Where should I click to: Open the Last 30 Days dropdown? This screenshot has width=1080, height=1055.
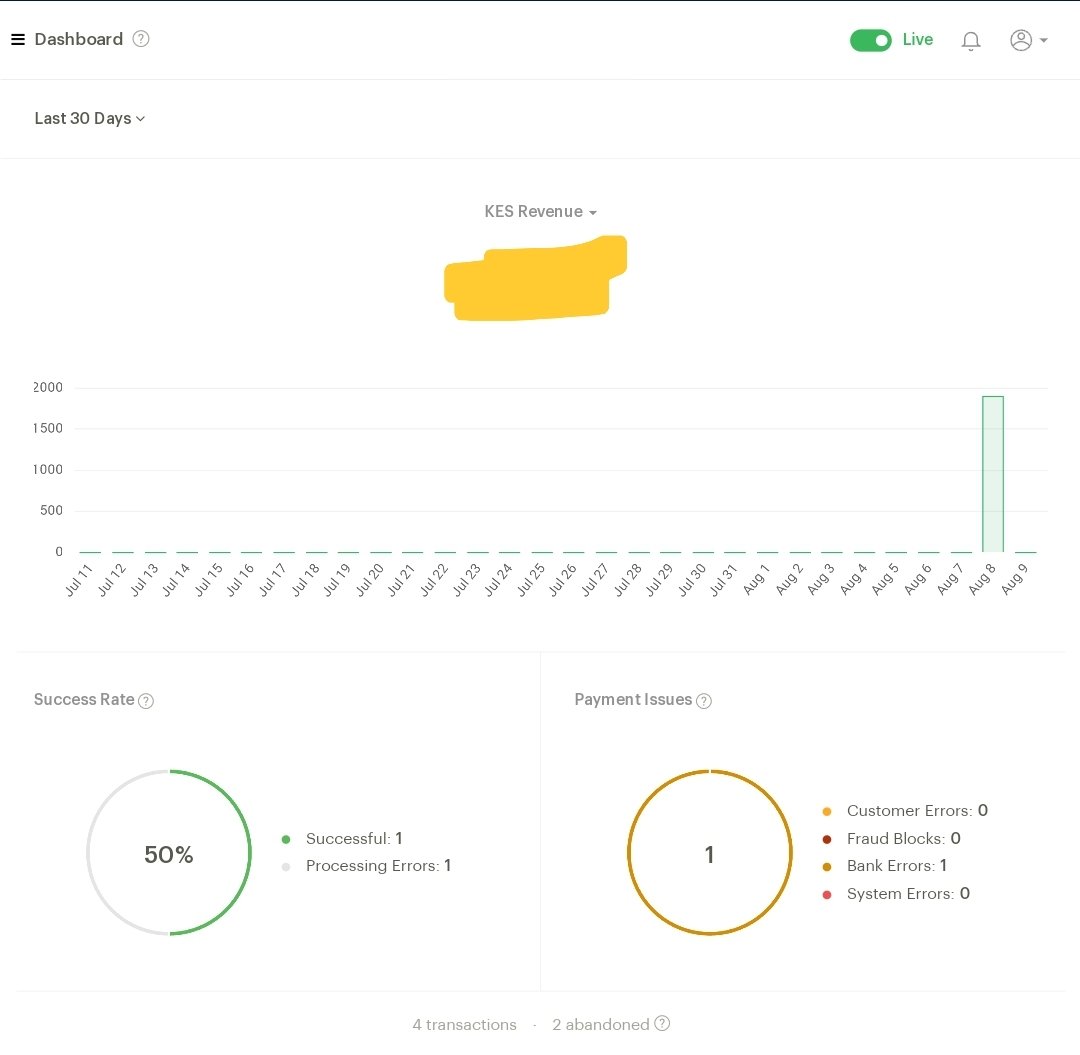[x=89, y=118]
